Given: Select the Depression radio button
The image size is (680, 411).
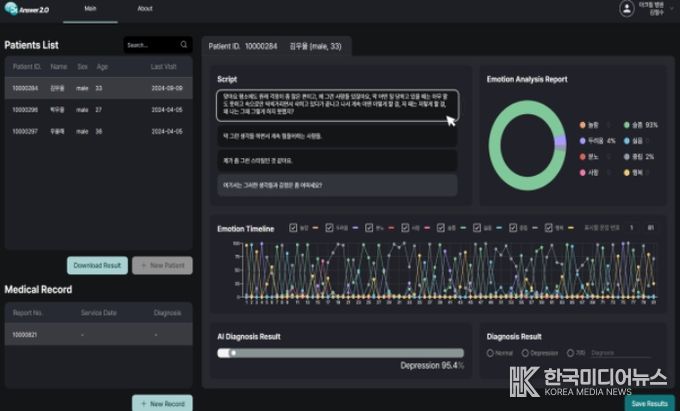Looking at the screenshot, I should click(x=525, y=353).
